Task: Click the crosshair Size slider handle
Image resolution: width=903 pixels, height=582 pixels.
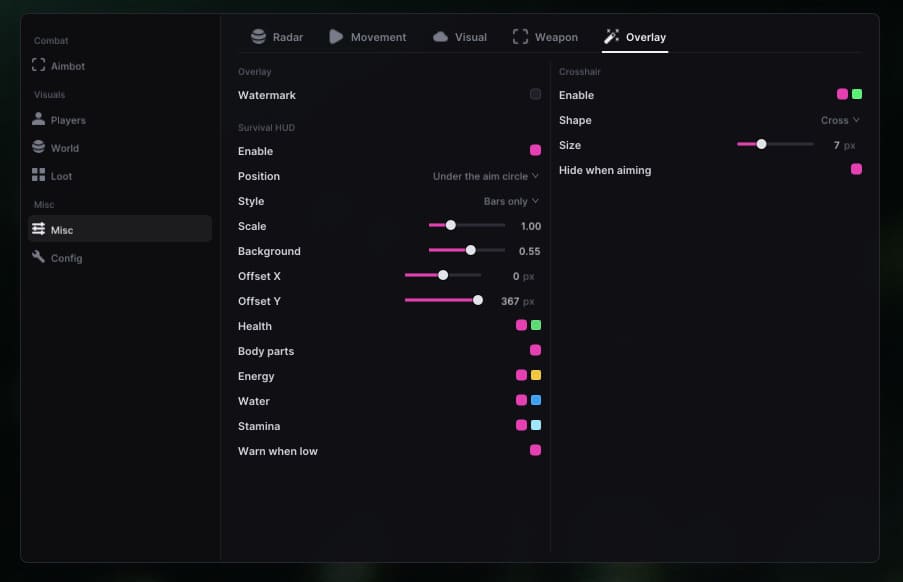Action: 761,144
